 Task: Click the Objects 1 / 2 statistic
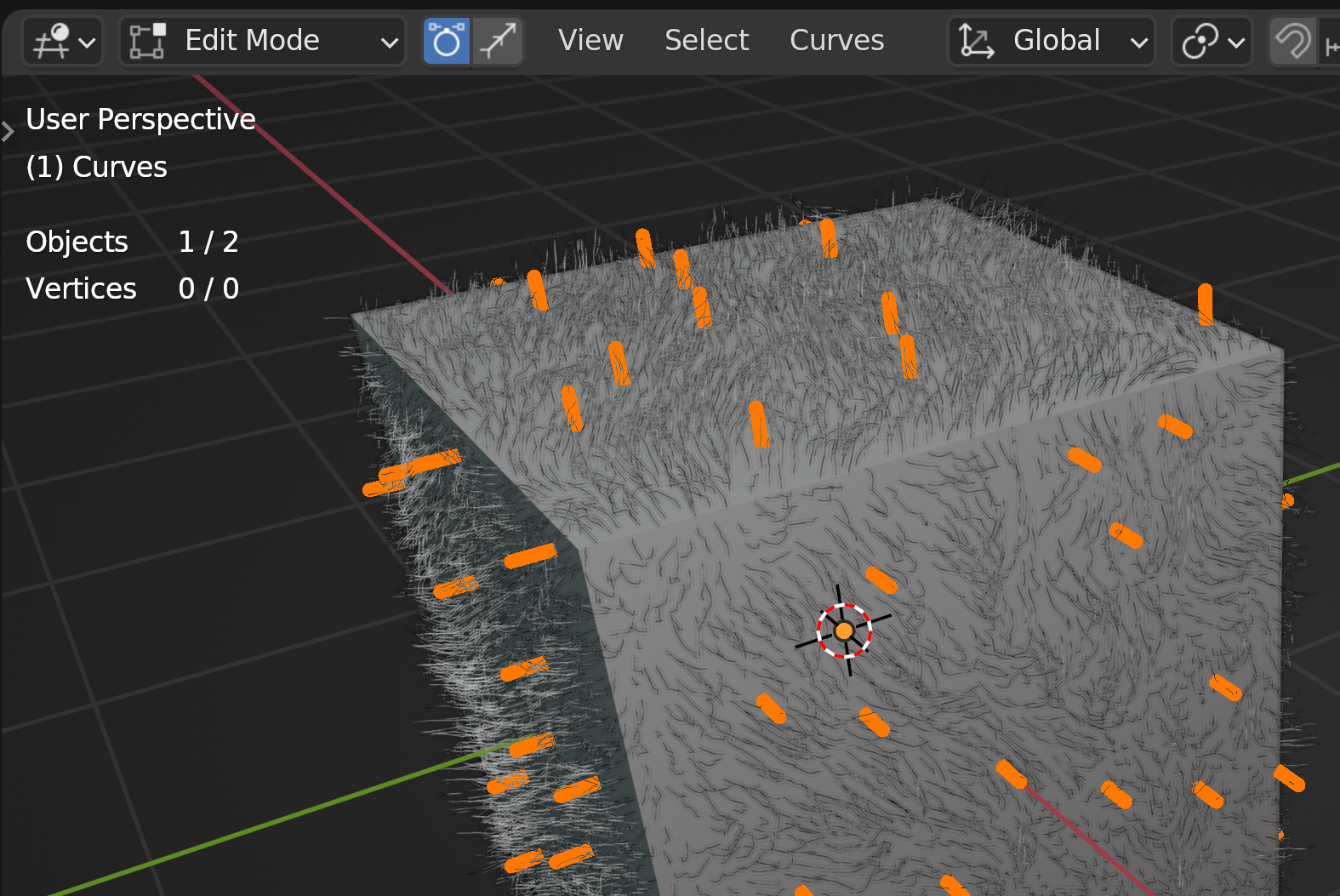click(132, 242)
